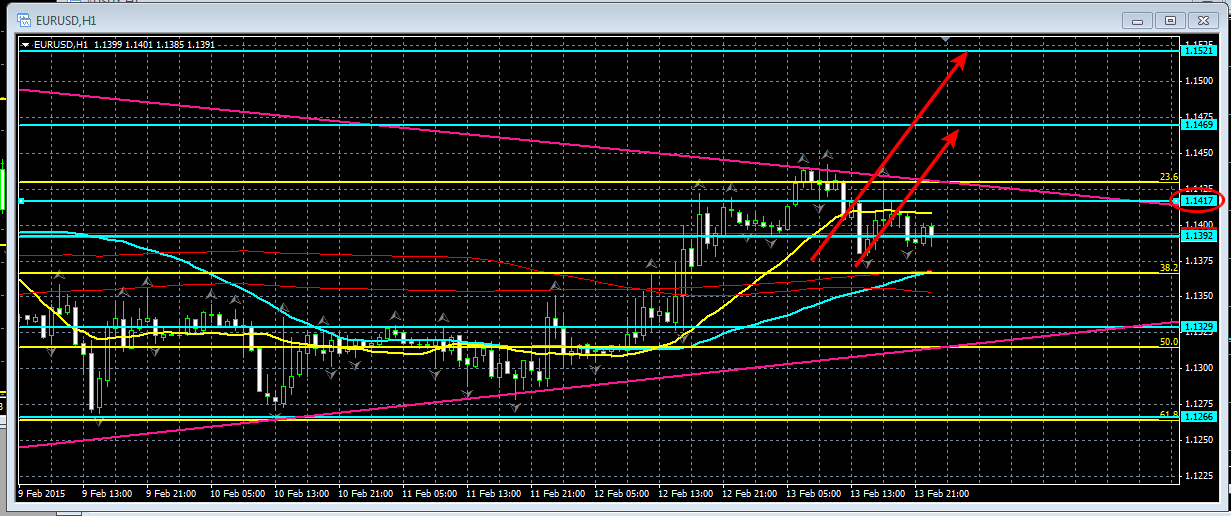
Task: Click the 1.1450 value on price scale
Action: [1200, 152]
